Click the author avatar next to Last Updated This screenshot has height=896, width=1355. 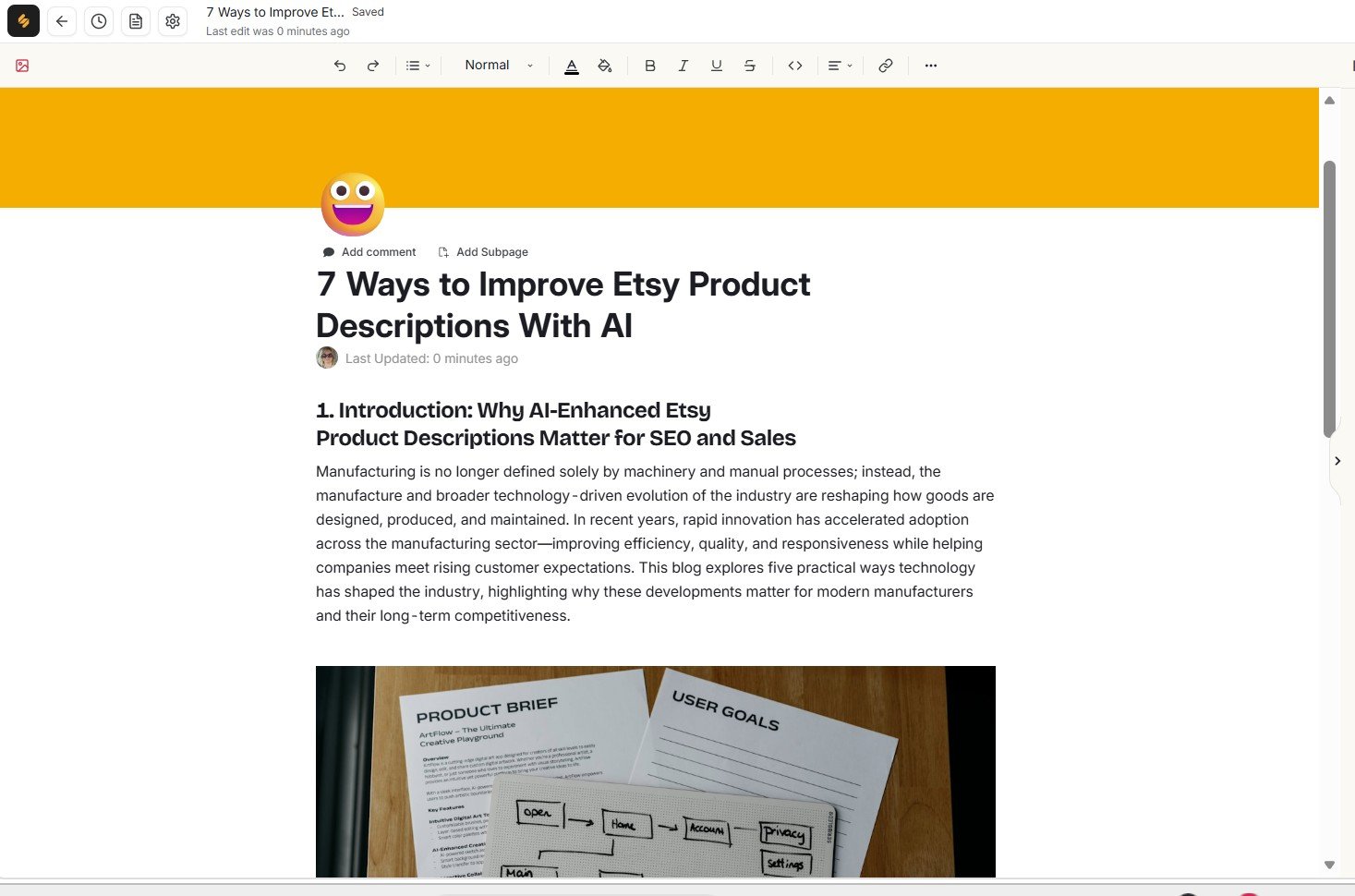click(x=327, y=357)
